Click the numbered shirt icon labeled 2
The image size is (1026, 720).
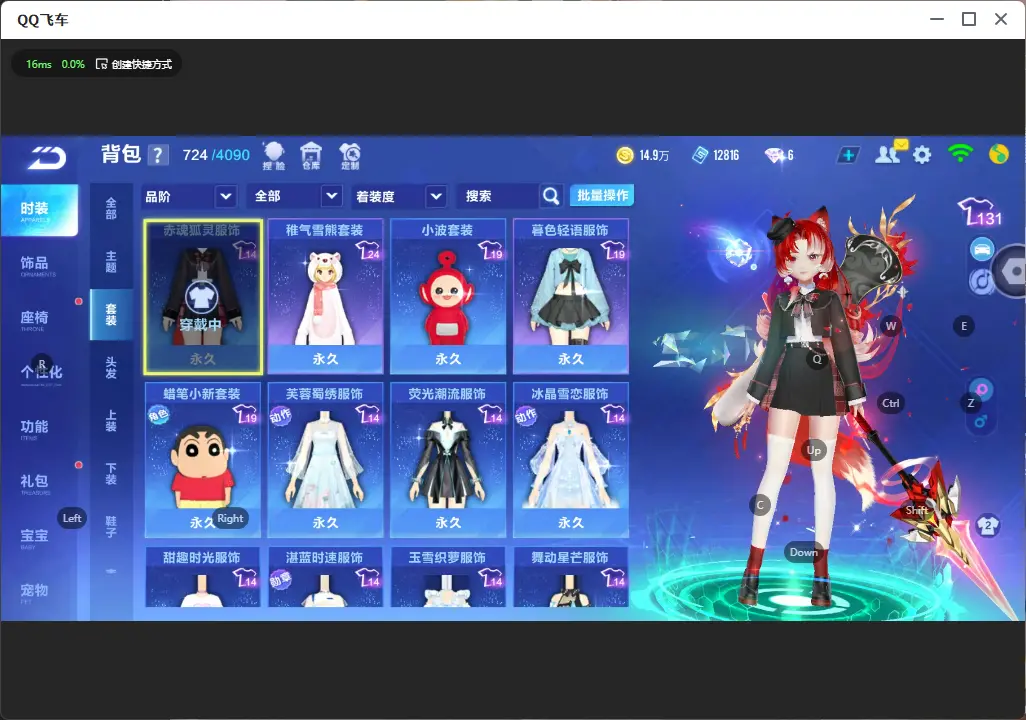click(988, 525)
